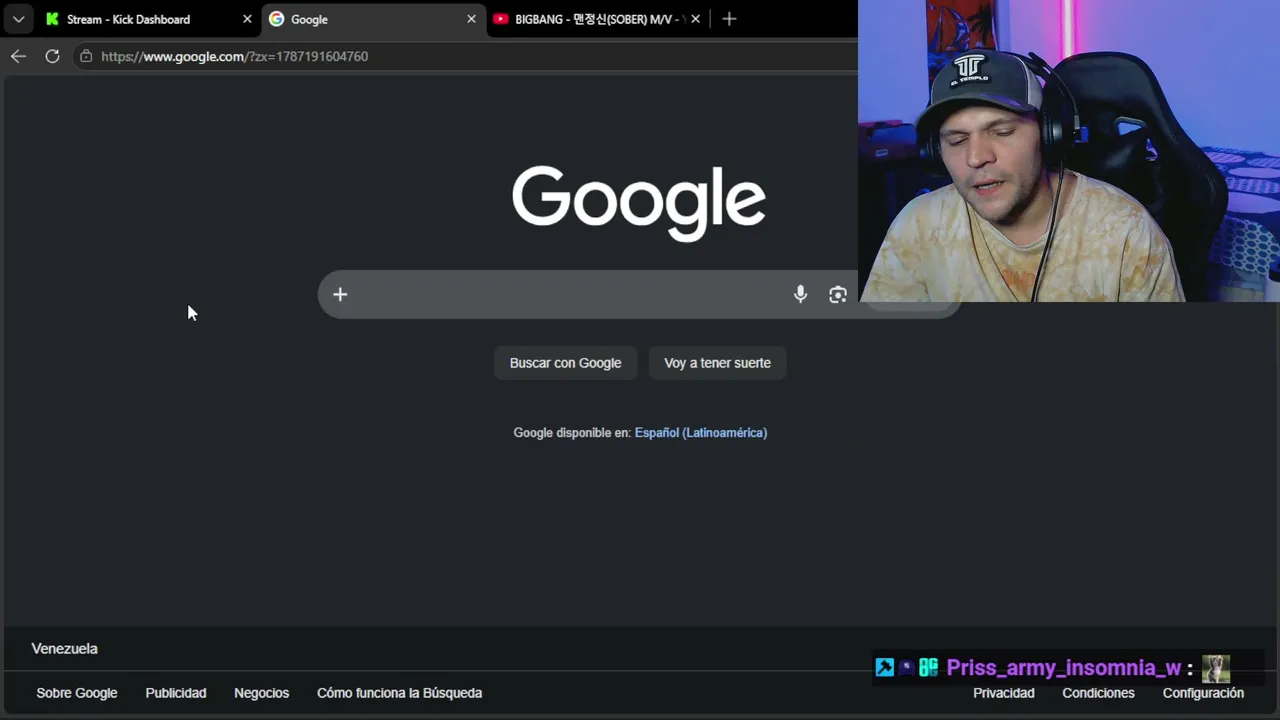
Task: Go back to the previous page
Action: tap(18, 56)
